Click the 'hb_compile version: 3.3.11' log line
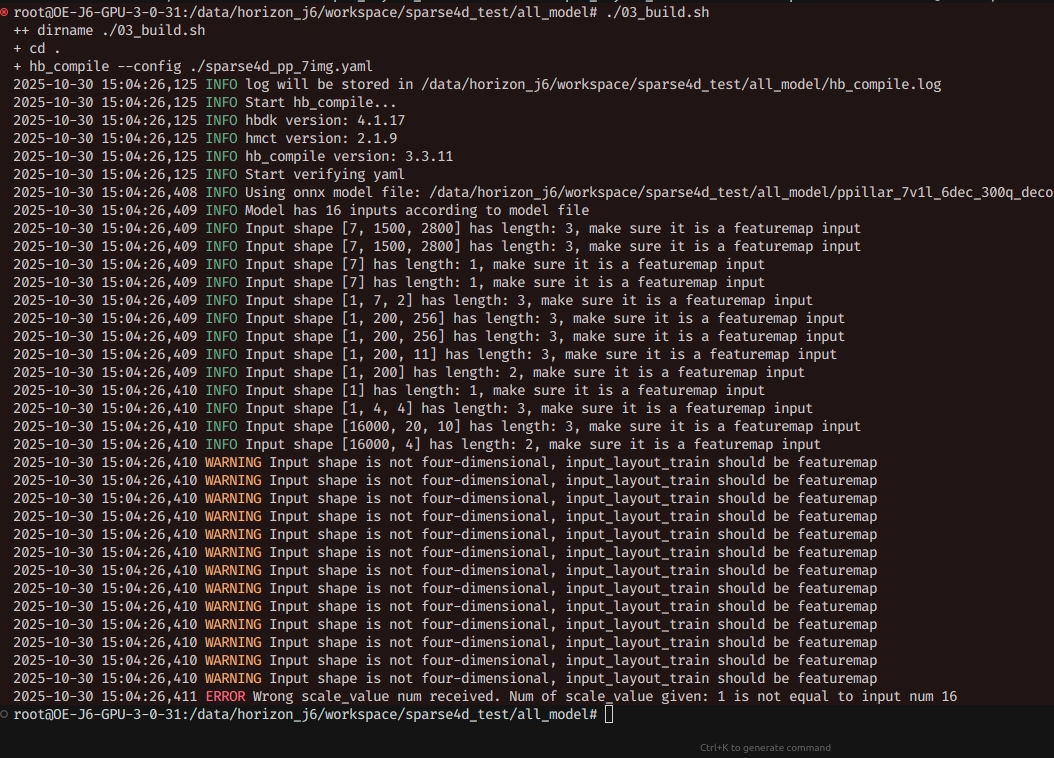This screenshot has width=1054, height=758. tap(349, 156)
